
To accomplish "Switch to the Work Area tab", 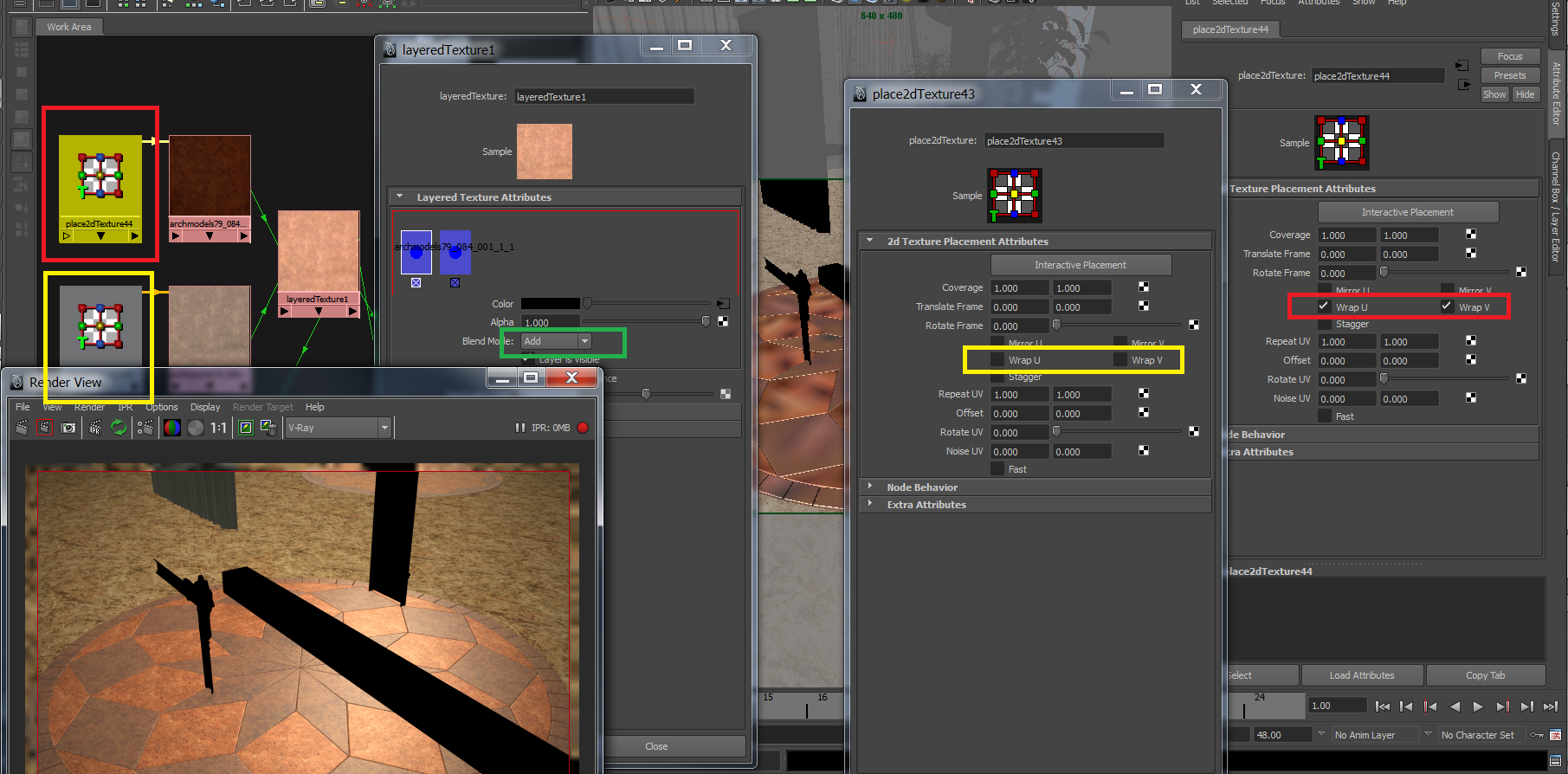I will pyautogui.click(x=69, y=27).
